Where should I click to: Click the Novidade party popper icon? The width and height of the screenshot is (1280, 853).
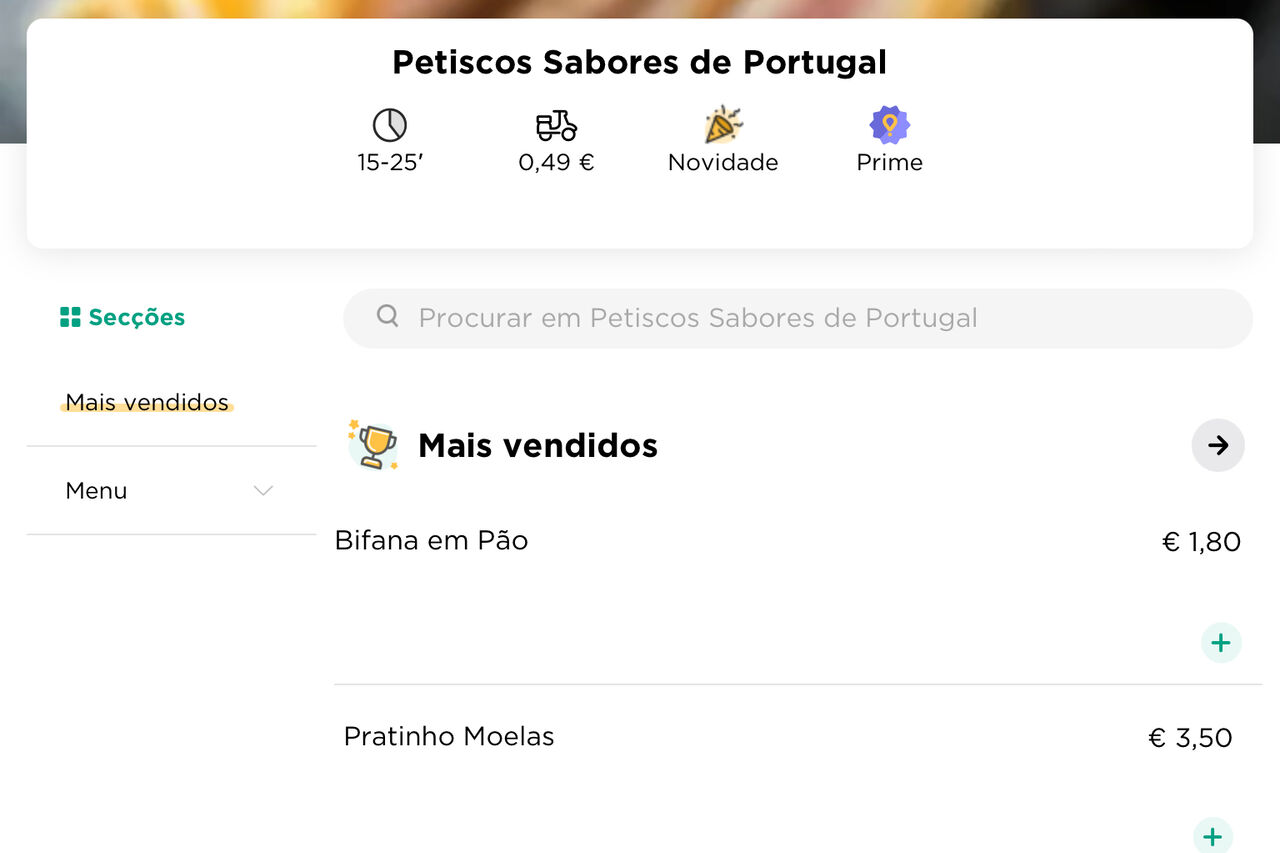point(722,123)
